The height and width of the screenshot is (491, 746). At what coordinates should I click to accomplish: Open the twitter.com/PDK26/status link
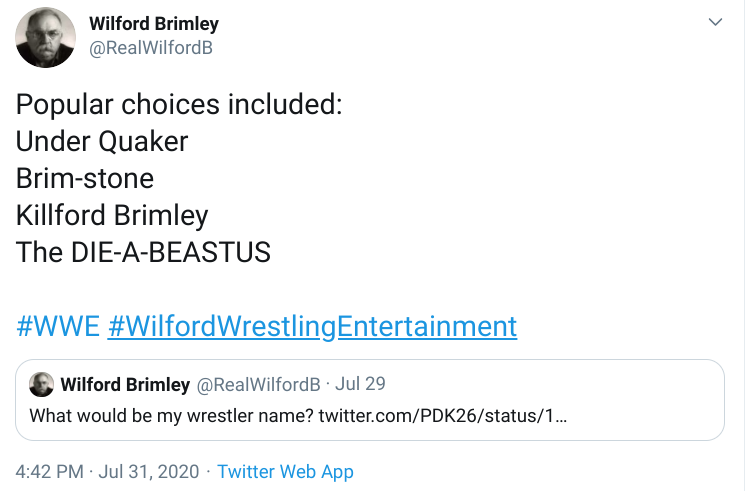coord(443,415)
